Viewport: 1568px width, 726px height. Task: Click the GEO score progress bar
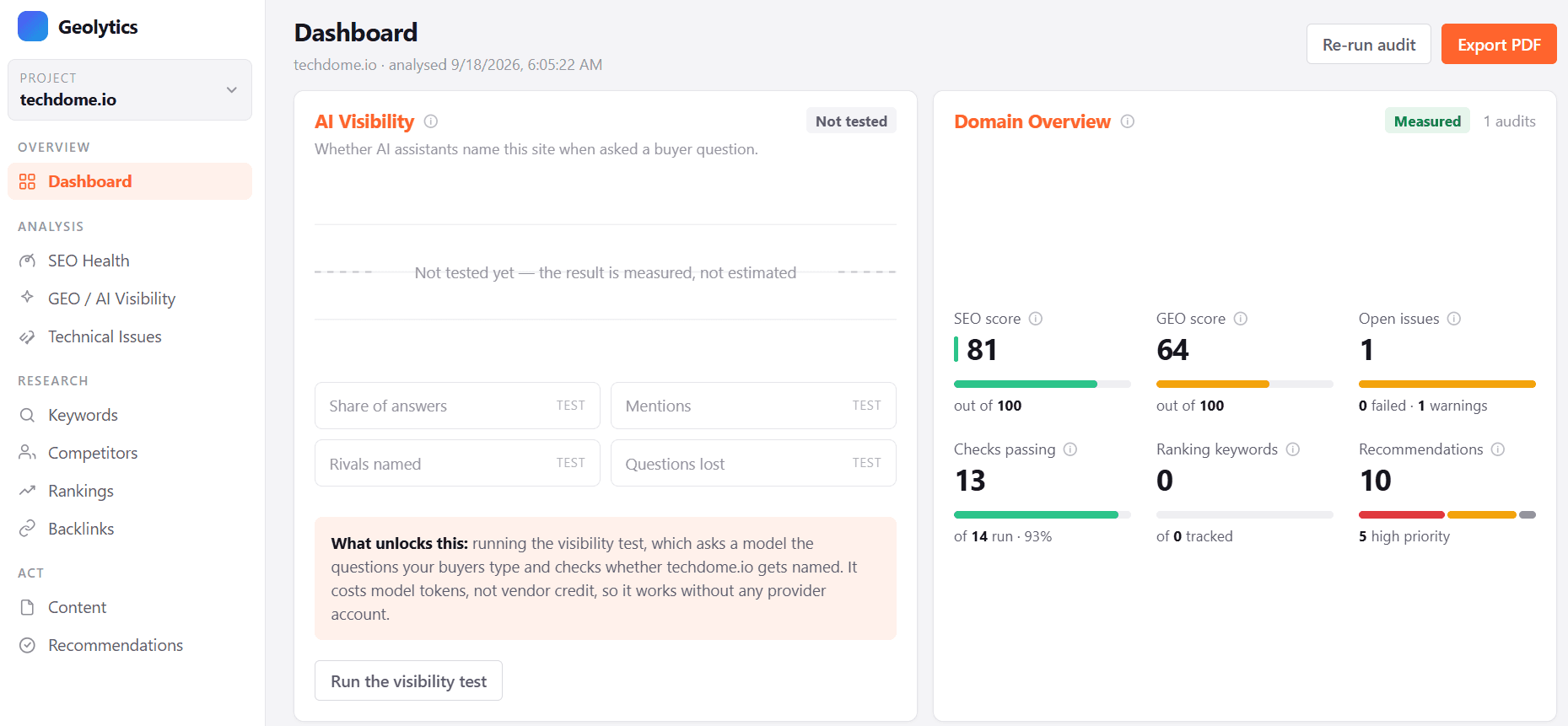click(x=1245, y=385)
